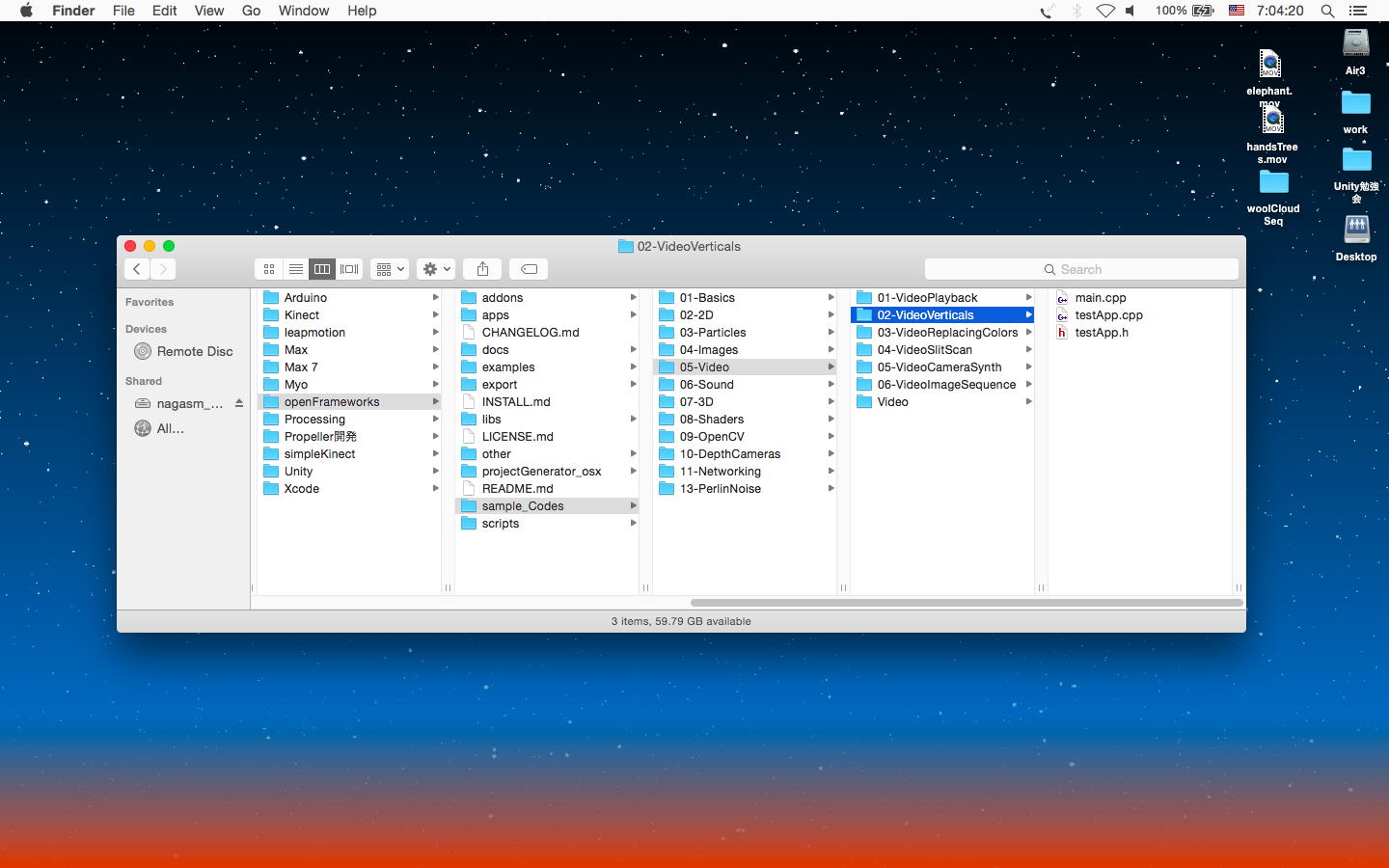Select All… under Shared in sidebar
The image size is (1389, 868).
[x=170, y=428]
